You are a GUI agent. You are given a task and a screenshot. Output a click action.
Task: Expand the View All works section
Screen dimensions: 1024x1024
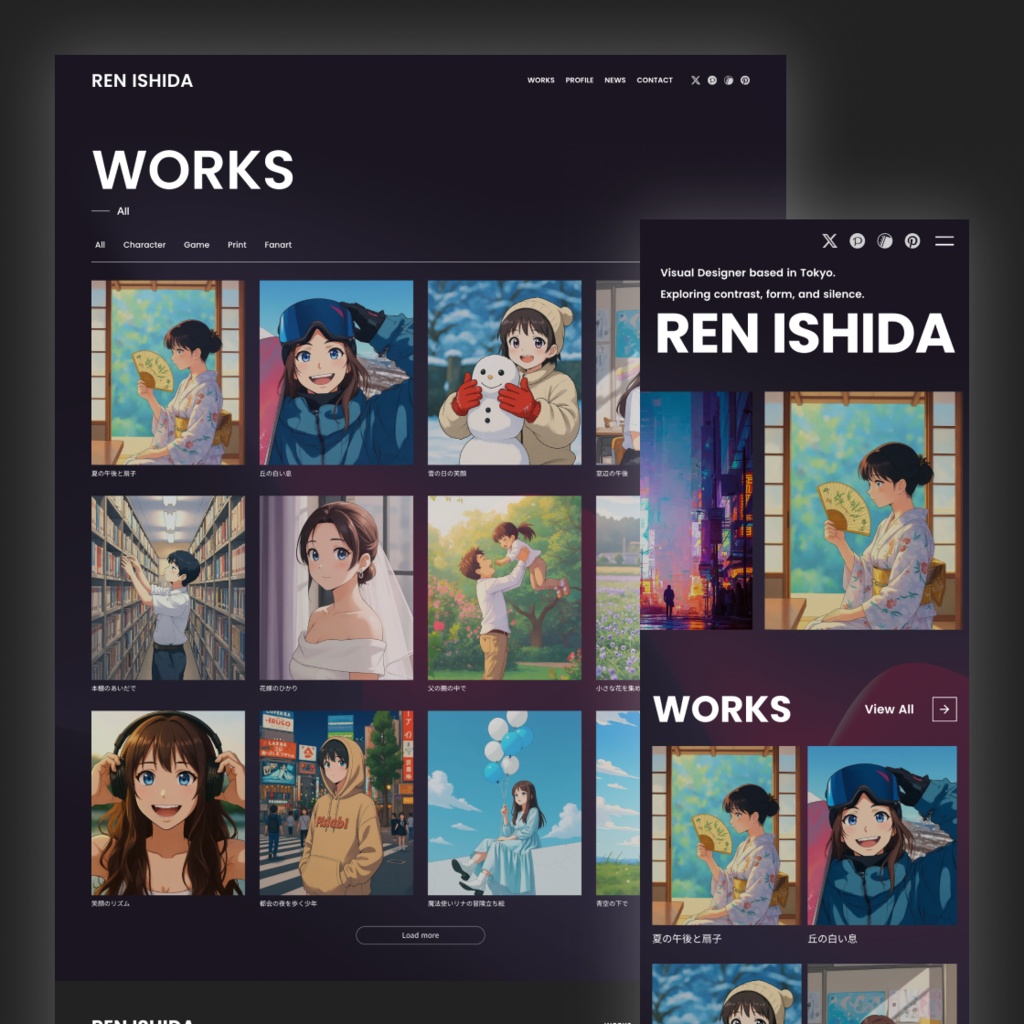pyautogui.click(x=889, y=709)
